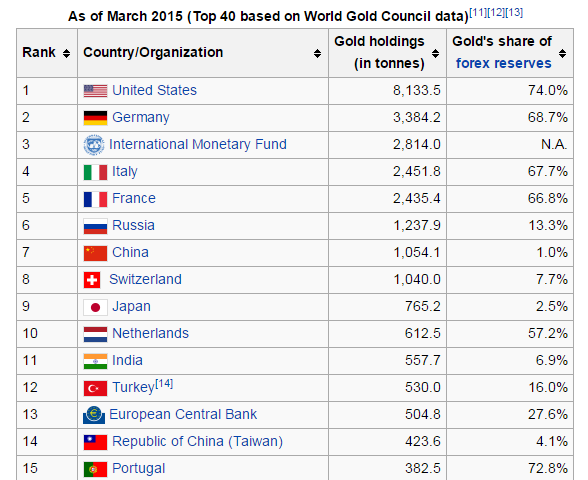Select the value 1,054.1 cell

(x=387, y=253)
